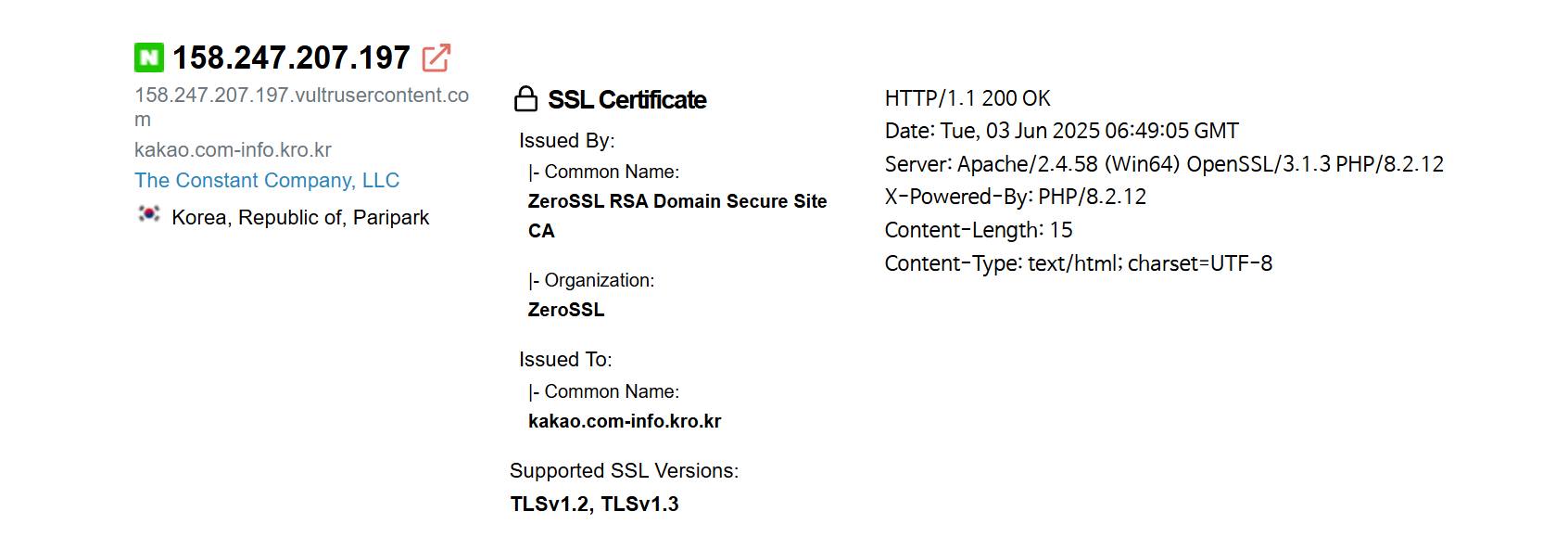Click the Issued To common name kakao.com-info.kro.kr

pos(625,421)
